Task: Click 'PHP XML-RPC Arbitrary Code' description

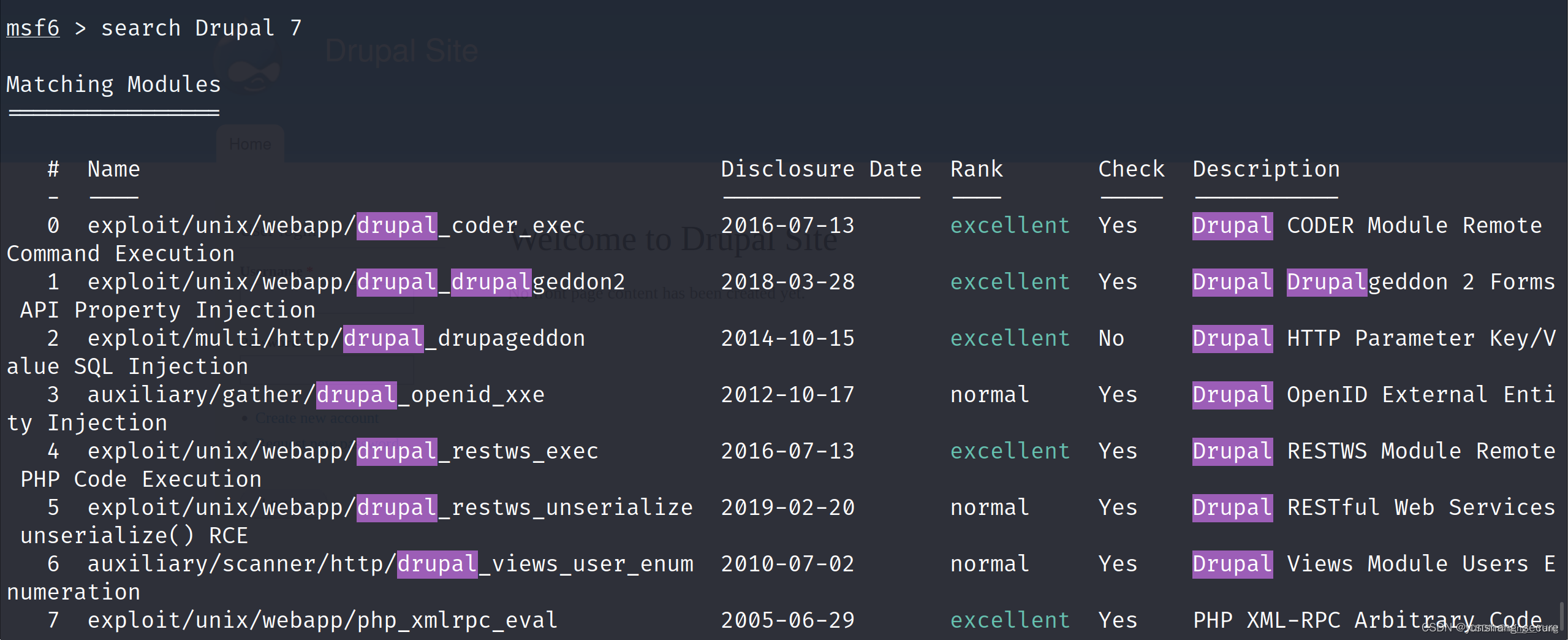Action: pos(1368,620)
